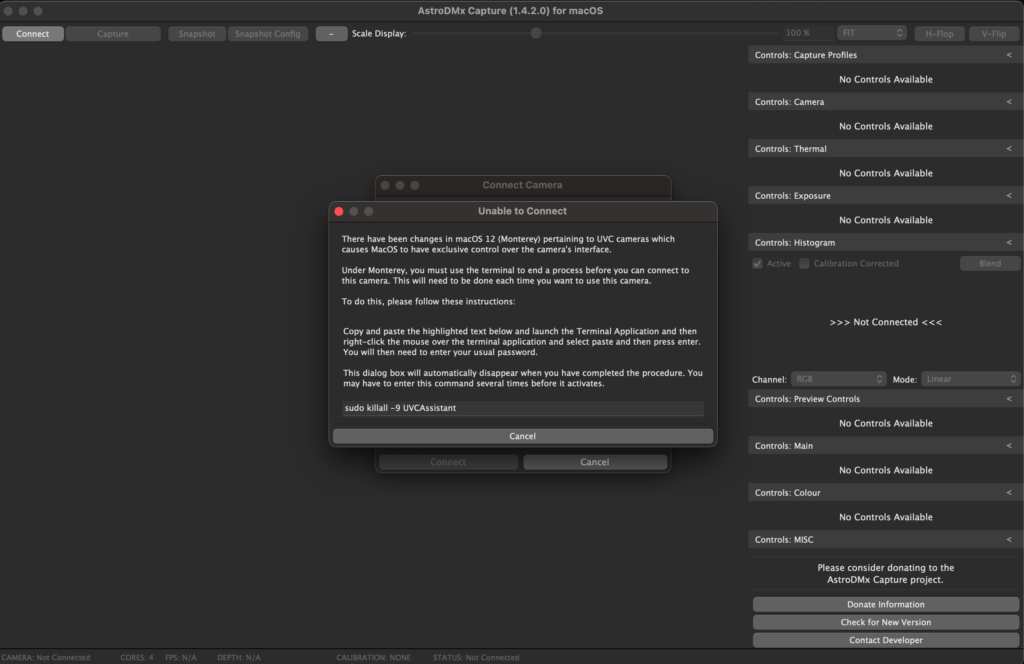The width and height of the screenshot is (1024, 664).
Task: Collapse the Controls: Histogram section
Action: point(1009,242)
